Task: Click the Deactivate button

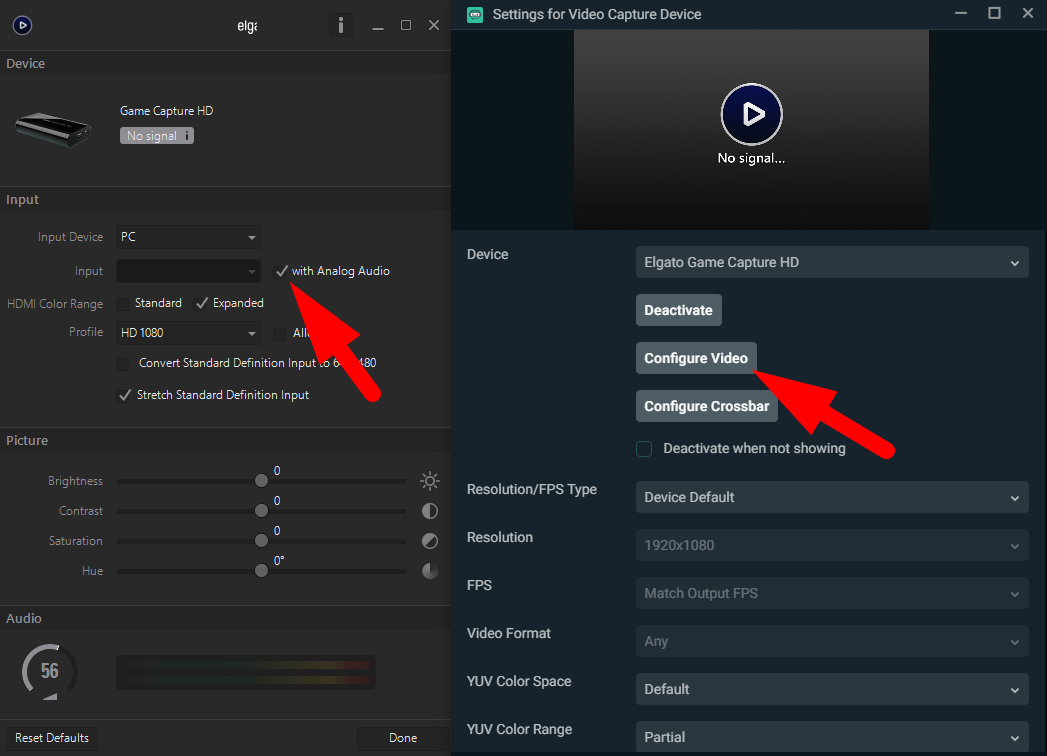Action: [678, 311]
